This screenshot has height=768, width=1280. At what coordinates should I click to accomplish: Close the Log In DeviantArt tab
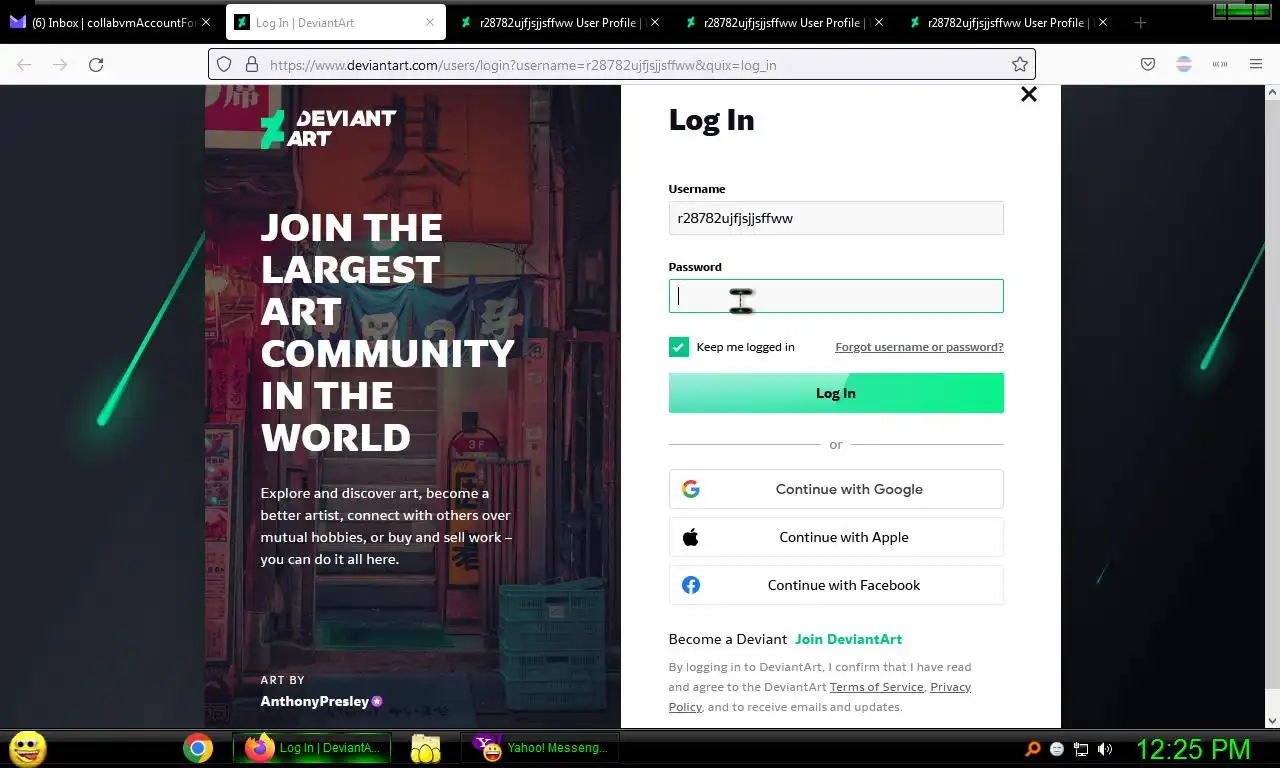(x=430, y=22)
